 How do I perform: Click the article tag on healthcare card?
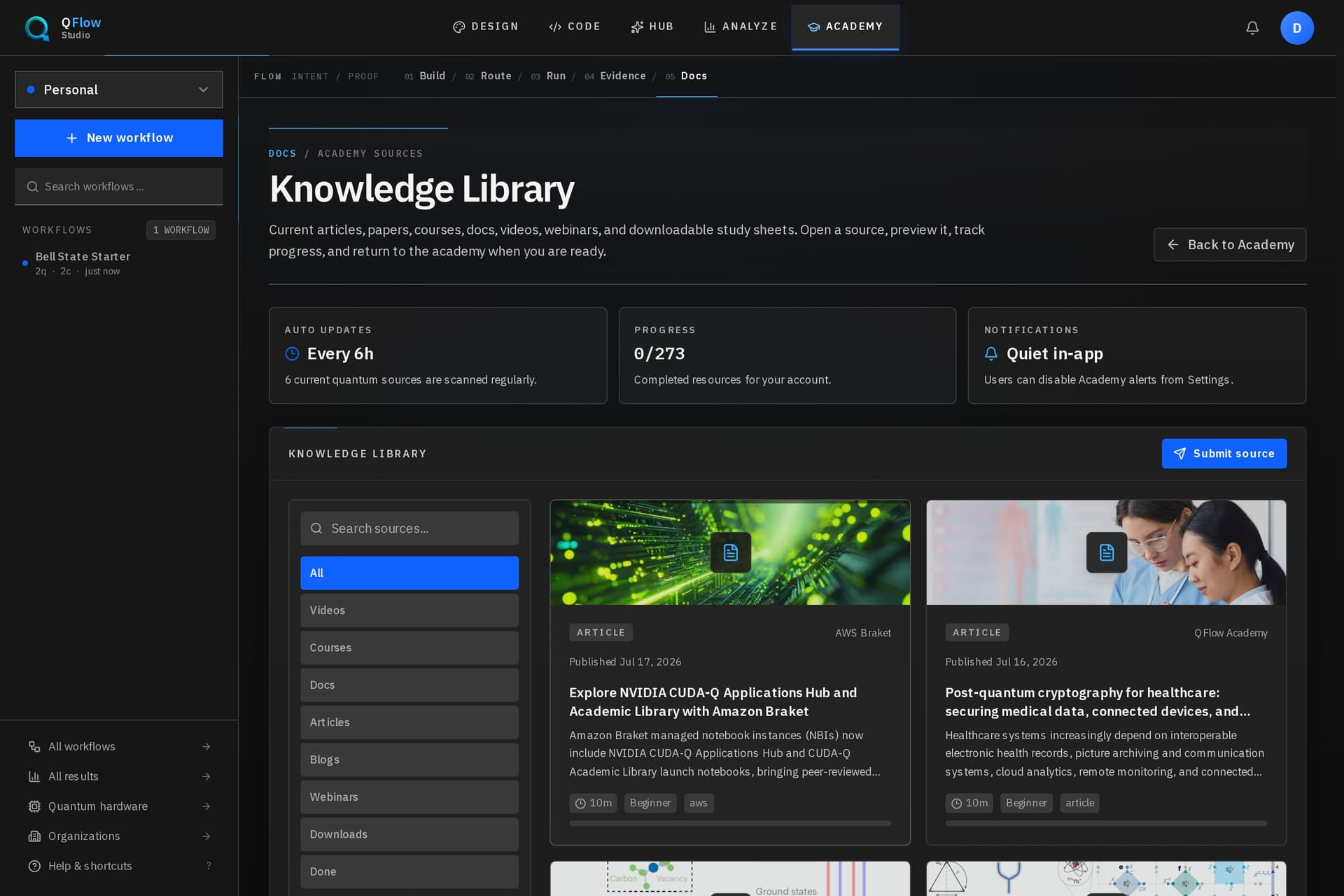1079,803
